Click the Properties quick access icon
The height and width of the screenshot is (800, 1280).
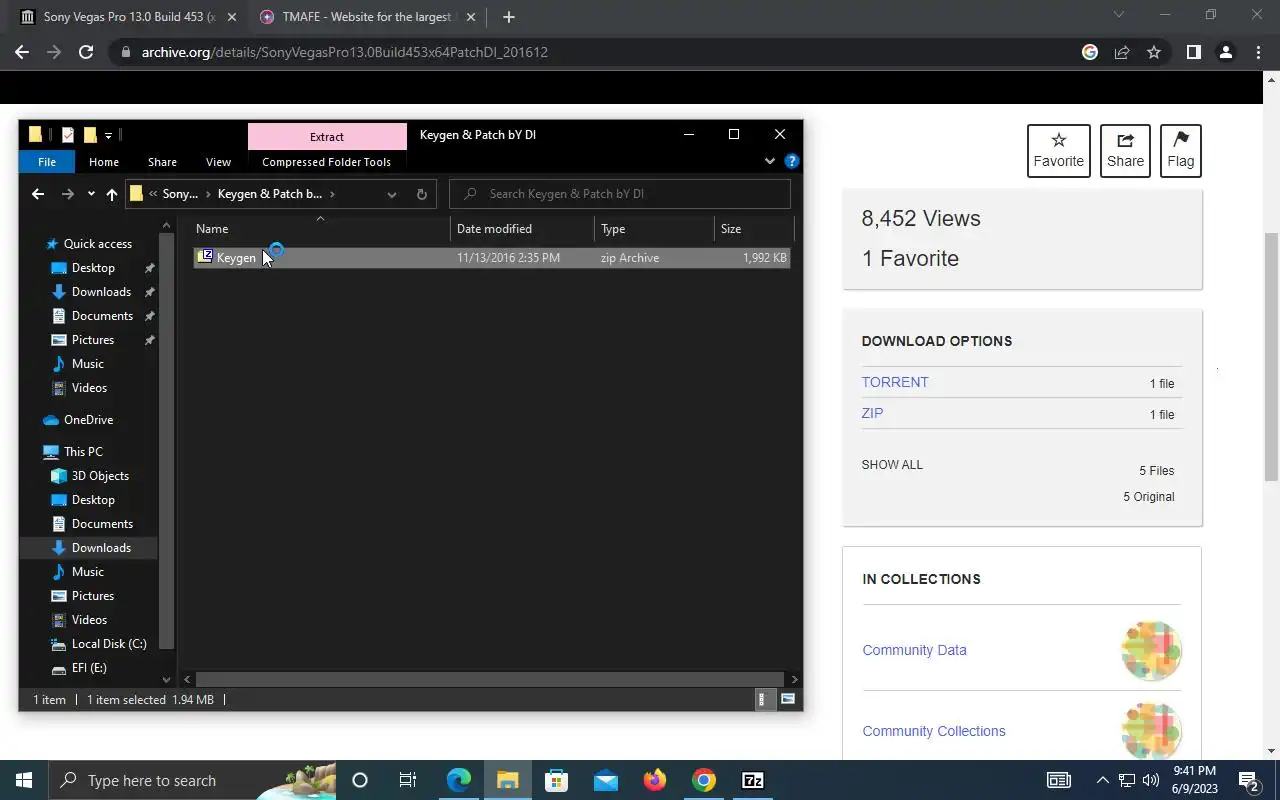tap(67, 135)
